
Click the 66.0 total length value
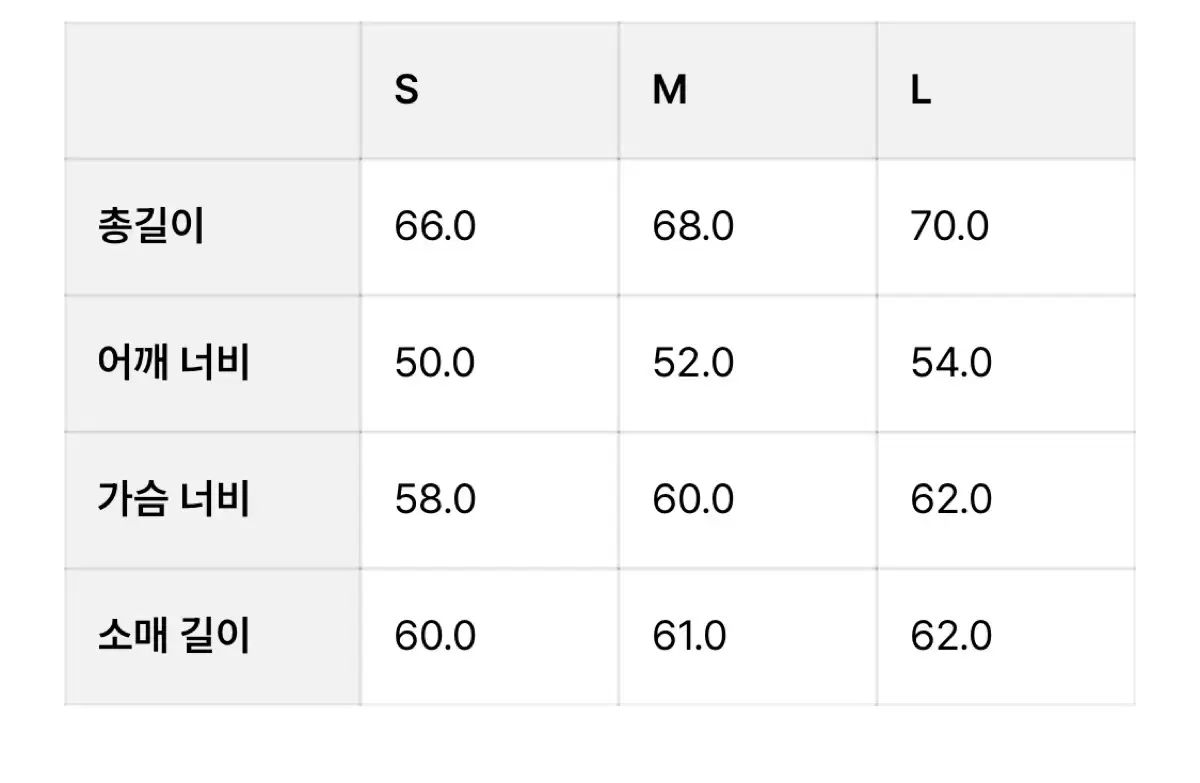(x=435, y=227)
